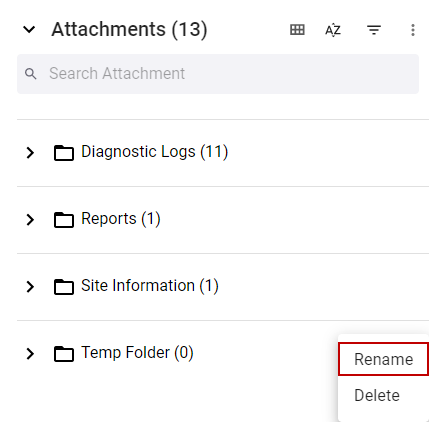Image resolution: width=429 pixels, height=422 pixels.
Task: Open the Attachments more-options menu
Action: tap(413, 30)
